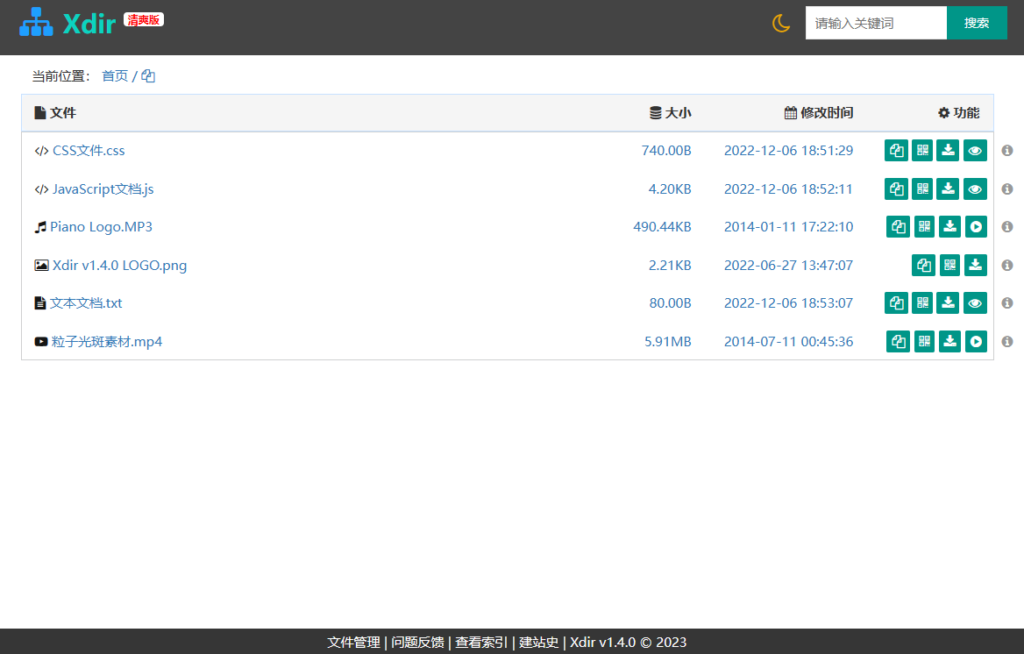The height and width of the screenshot is (654, 1024).
Task: Open 问题反馈 footer link
Action: pos(417,642)
